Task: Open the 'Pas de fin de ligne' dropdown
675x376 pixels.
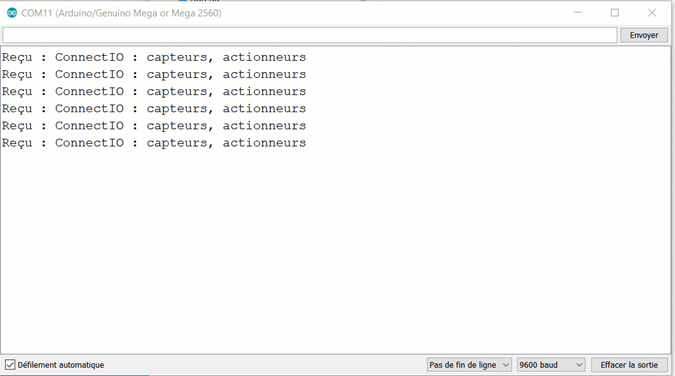Action: [469, 365]
